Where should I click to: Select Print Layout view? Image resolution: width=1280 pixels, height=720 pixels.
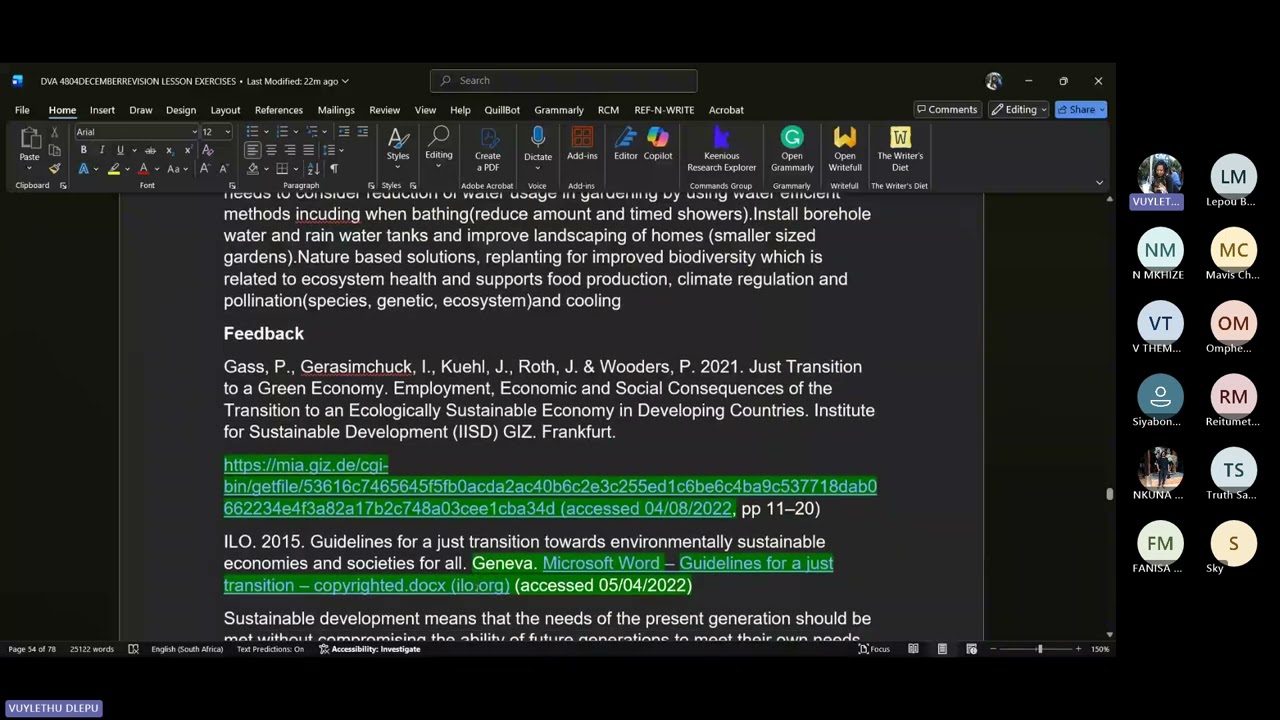942,649
